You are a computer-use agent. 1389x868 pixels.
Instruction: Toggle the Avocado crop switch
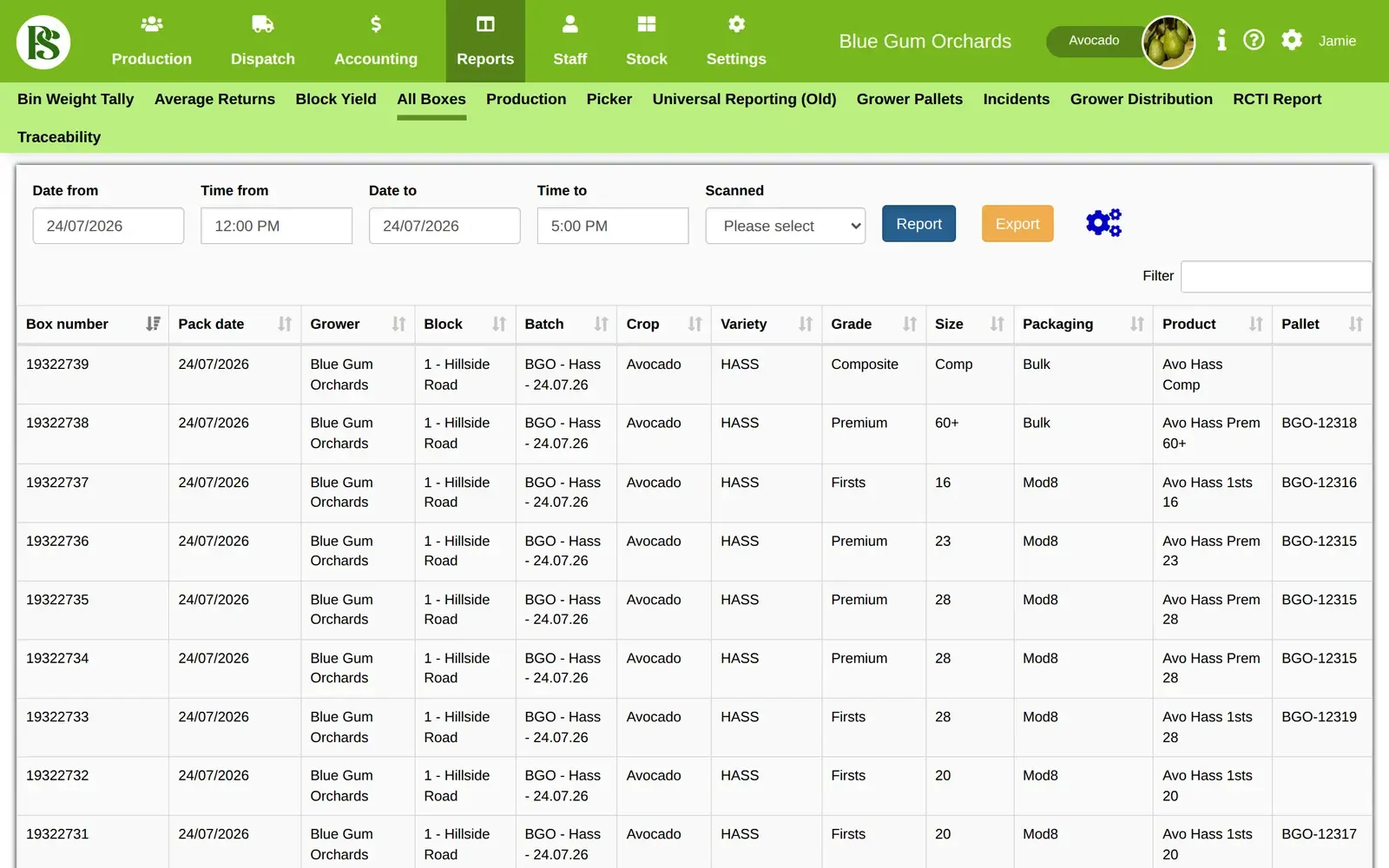1095,41
